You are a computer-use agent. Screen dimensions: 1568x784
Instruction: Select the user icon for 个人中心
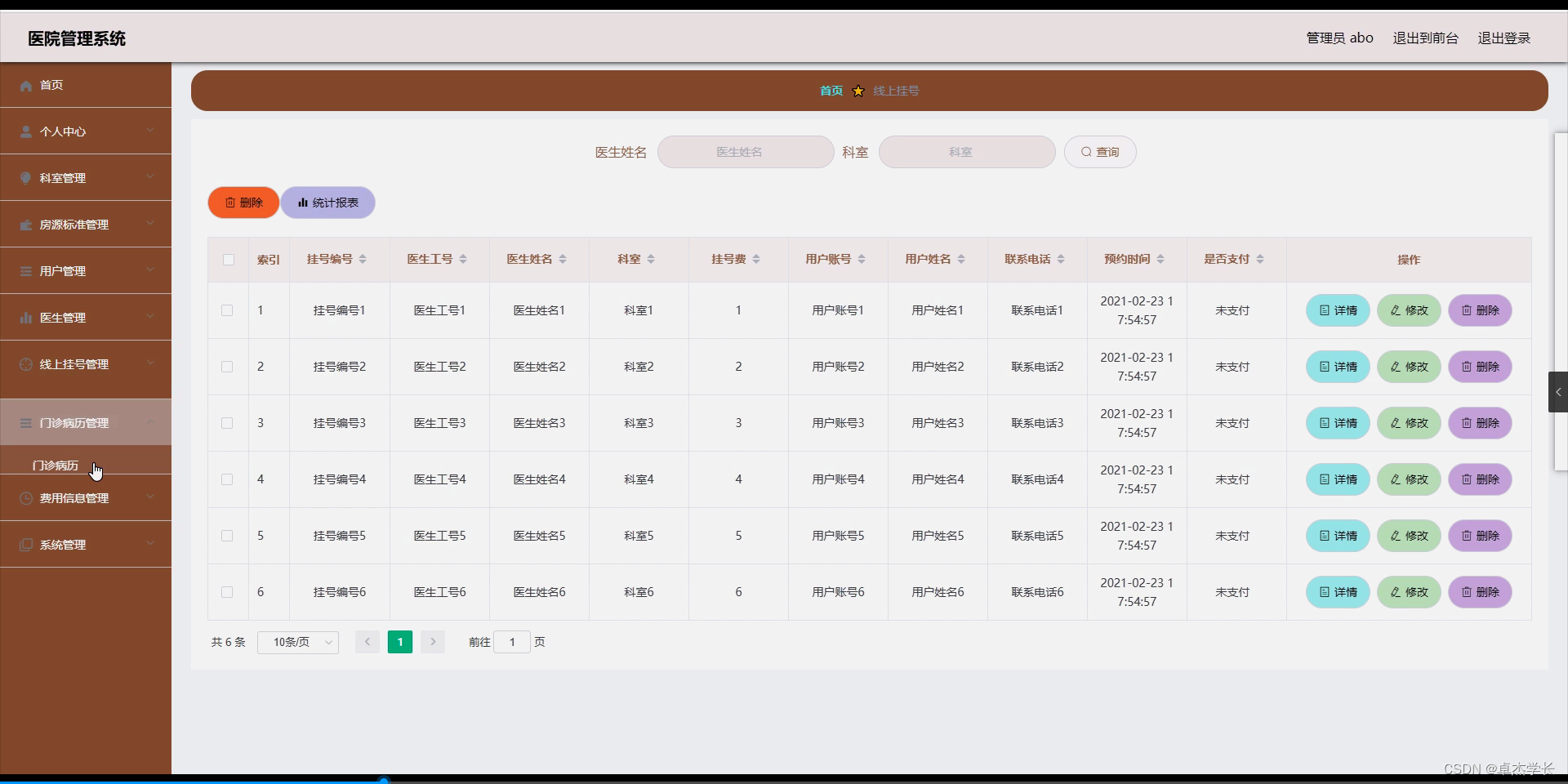point(25,131)
